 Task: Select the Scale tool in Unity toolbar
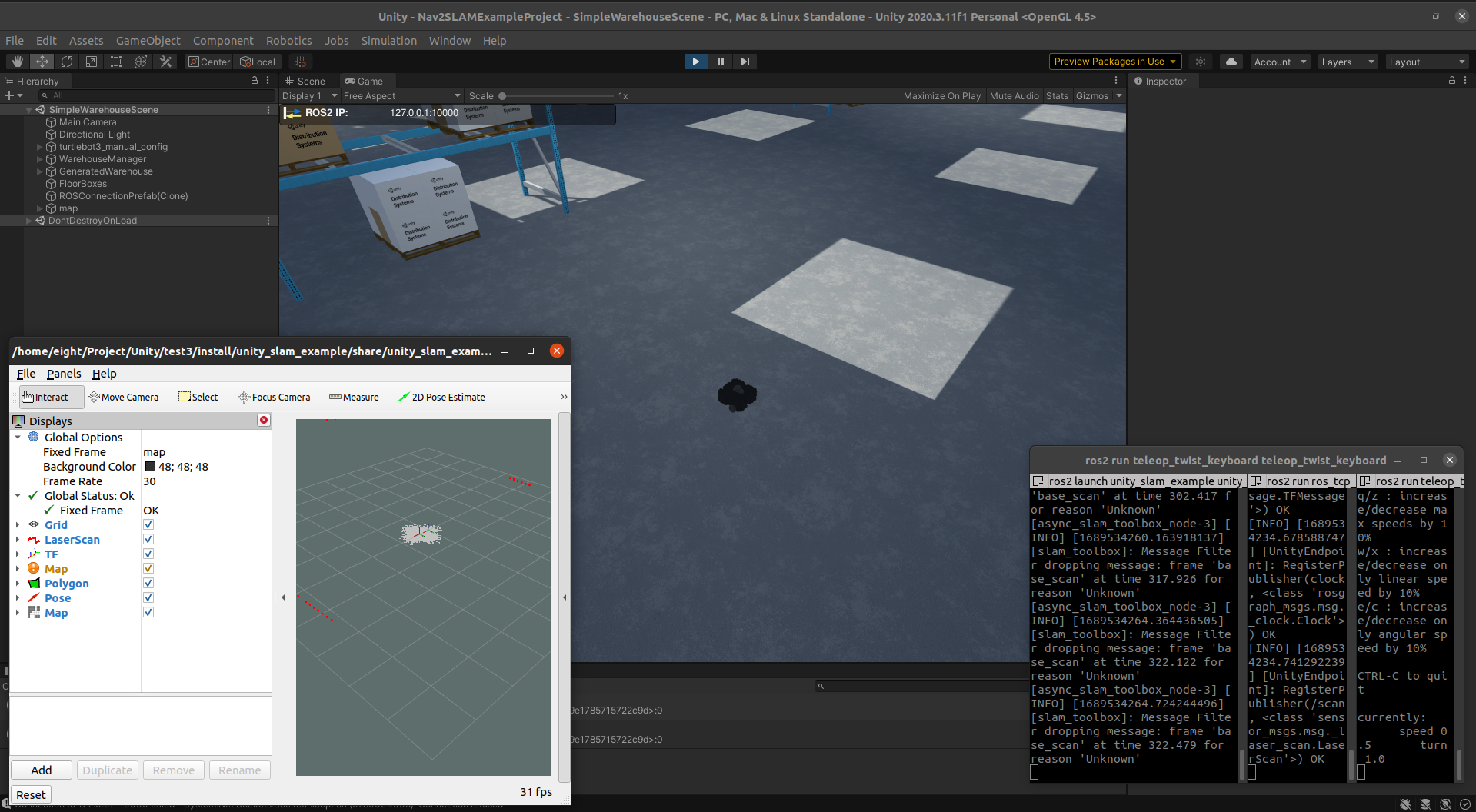92,62
